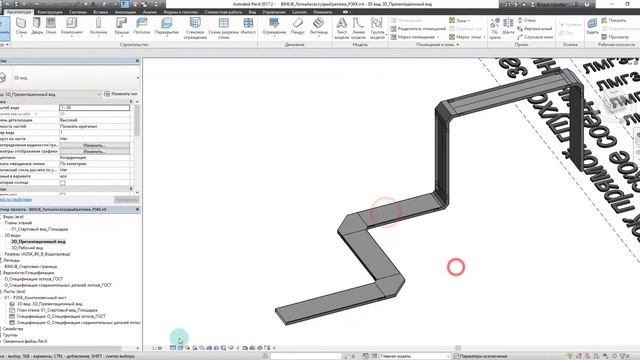Open the Управление ribbon tab
Screen dimensions: 640x360
[x=274, y=12]
